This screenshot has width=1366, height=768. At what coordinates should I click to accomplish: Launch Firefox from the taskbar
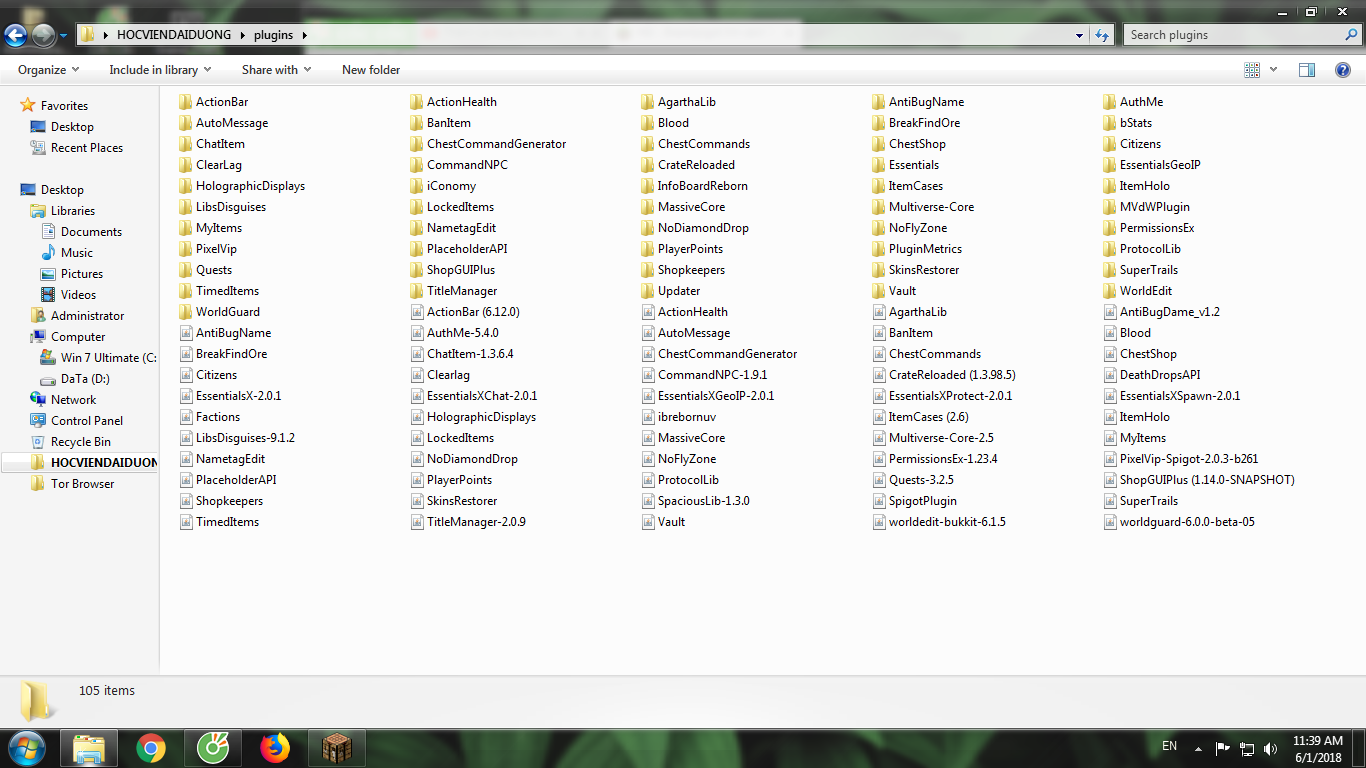[x=275, y=748]
